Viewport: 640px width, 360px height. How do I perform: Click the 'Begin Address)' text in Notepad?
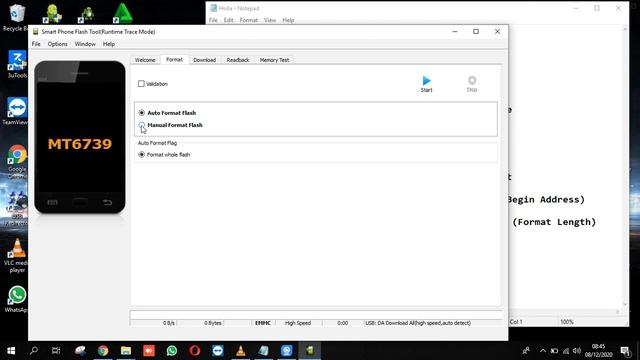546,200
